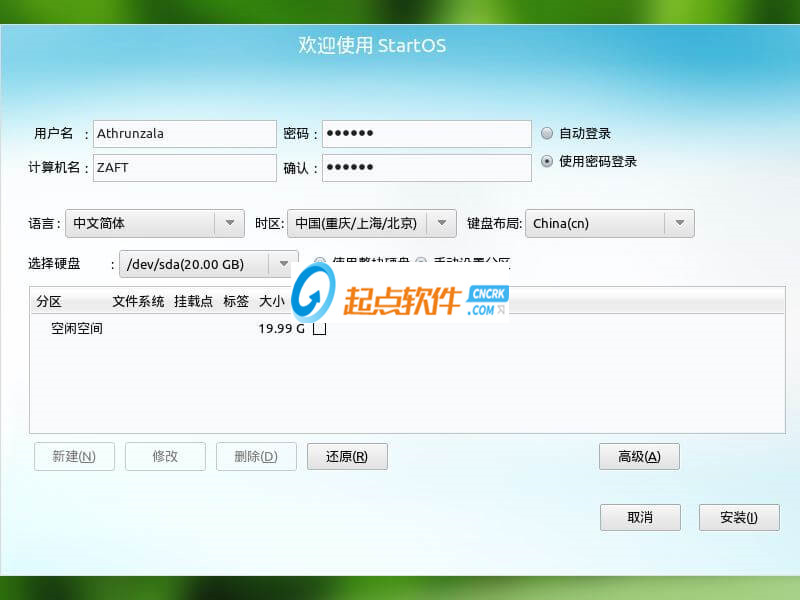
Task: Cancel installation with 取消 button
Action: click(x=640, y=517)
